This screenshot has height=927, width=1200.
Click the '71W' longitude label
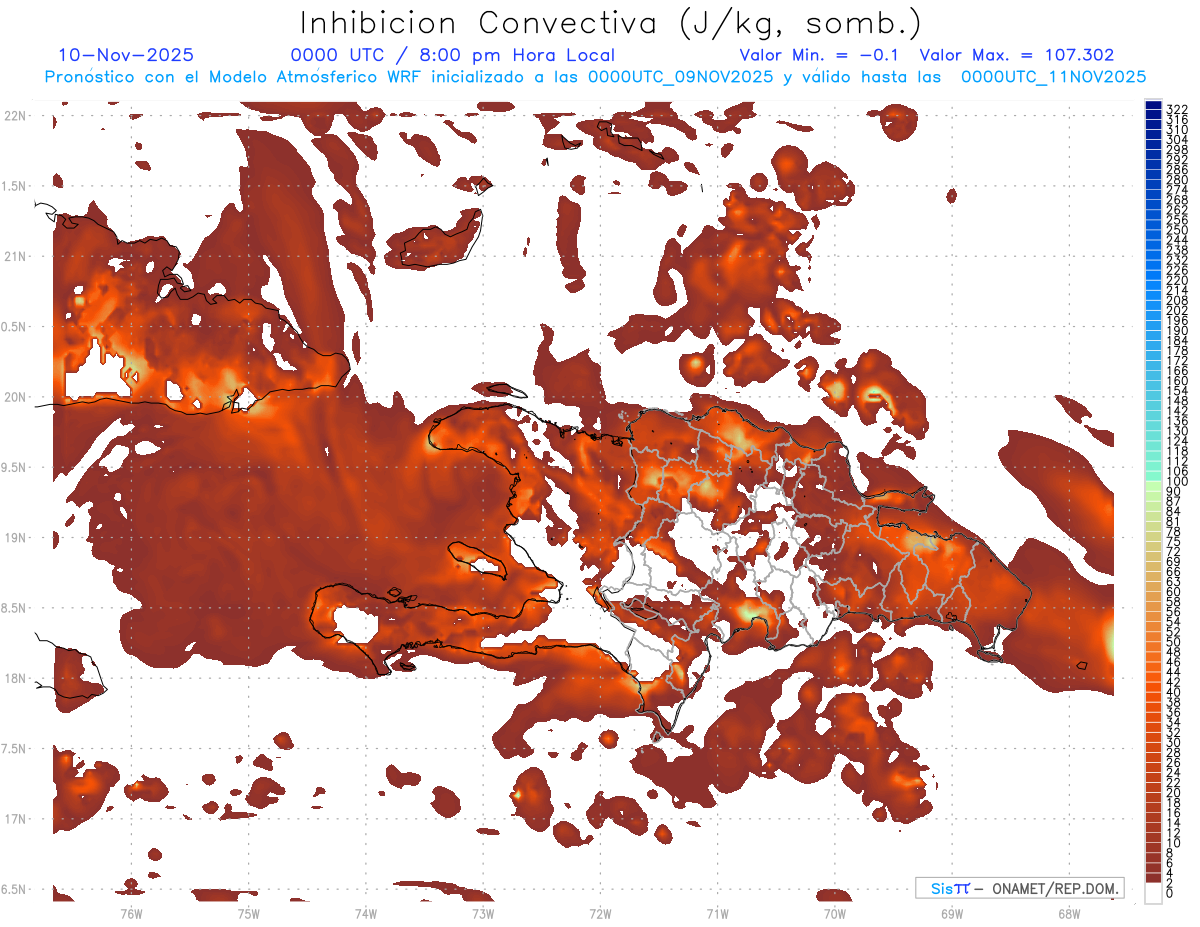pyautogui.click(x=717, y=913)
